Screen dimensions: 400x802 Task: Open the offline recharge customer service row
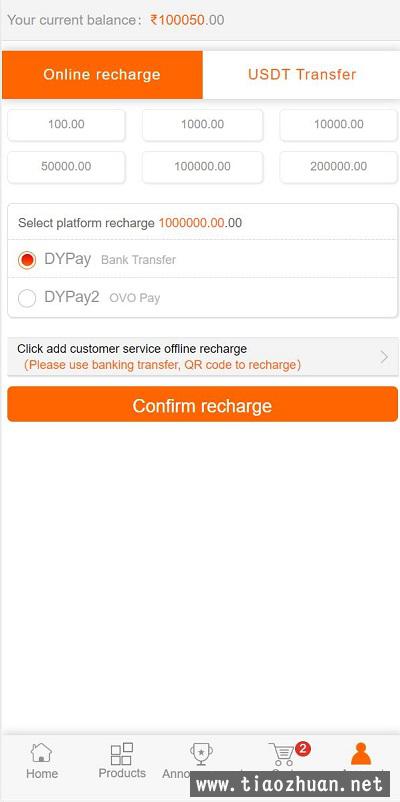coord(203,357)
